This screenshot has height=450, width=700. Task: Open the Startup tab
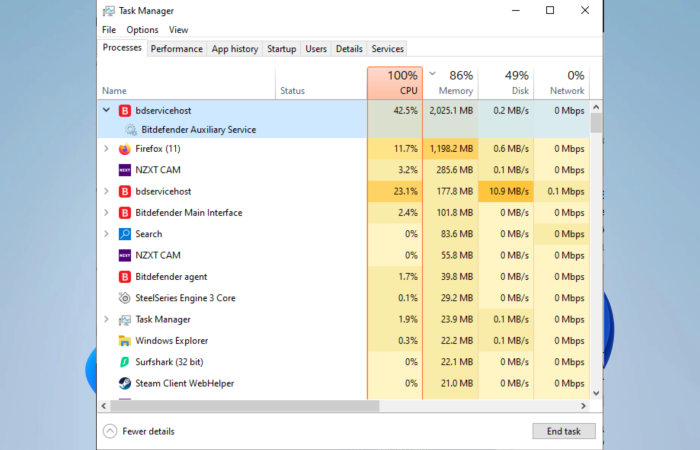[281, 49]
